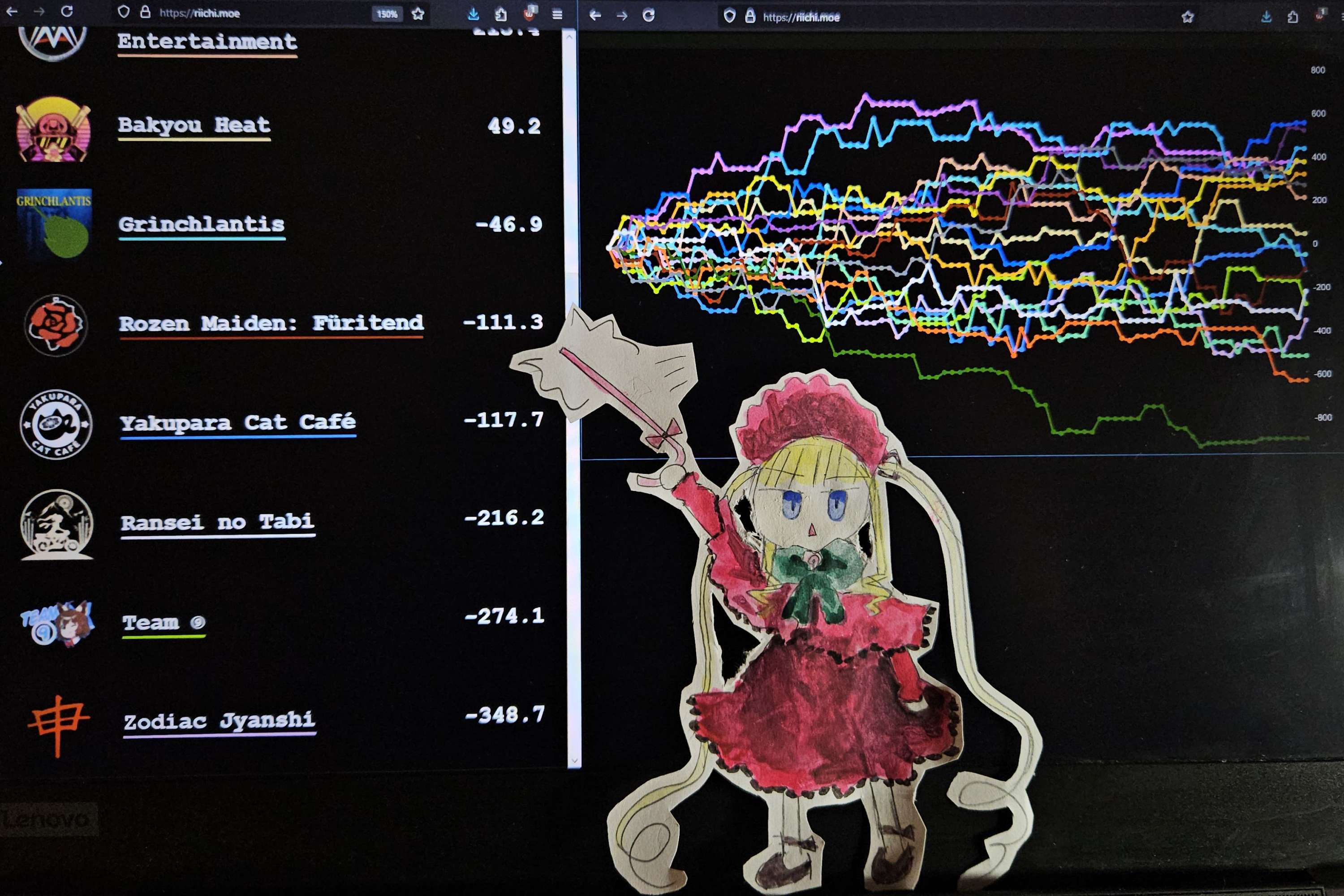The image size is (1344, 896).
Task: Open extensions icon in right browser window
Action: coord(1293,17)
